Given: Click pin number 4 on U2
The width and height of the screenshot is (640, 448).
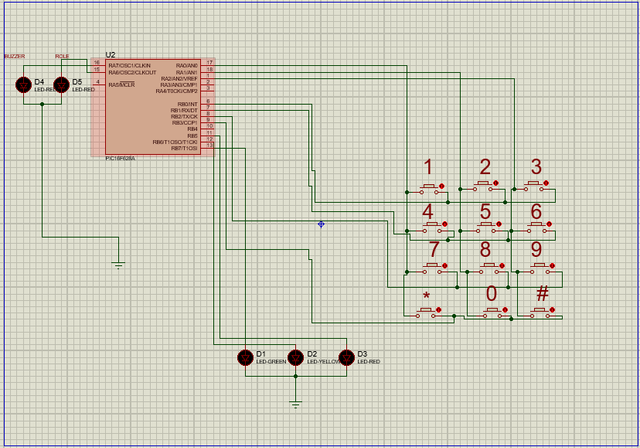Looking at the screenshot, I should (x=98, y=82).
